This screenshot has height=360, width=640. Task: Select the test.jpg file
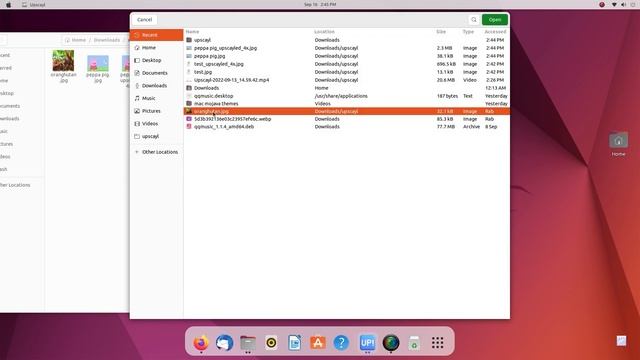tap(347, 72)
